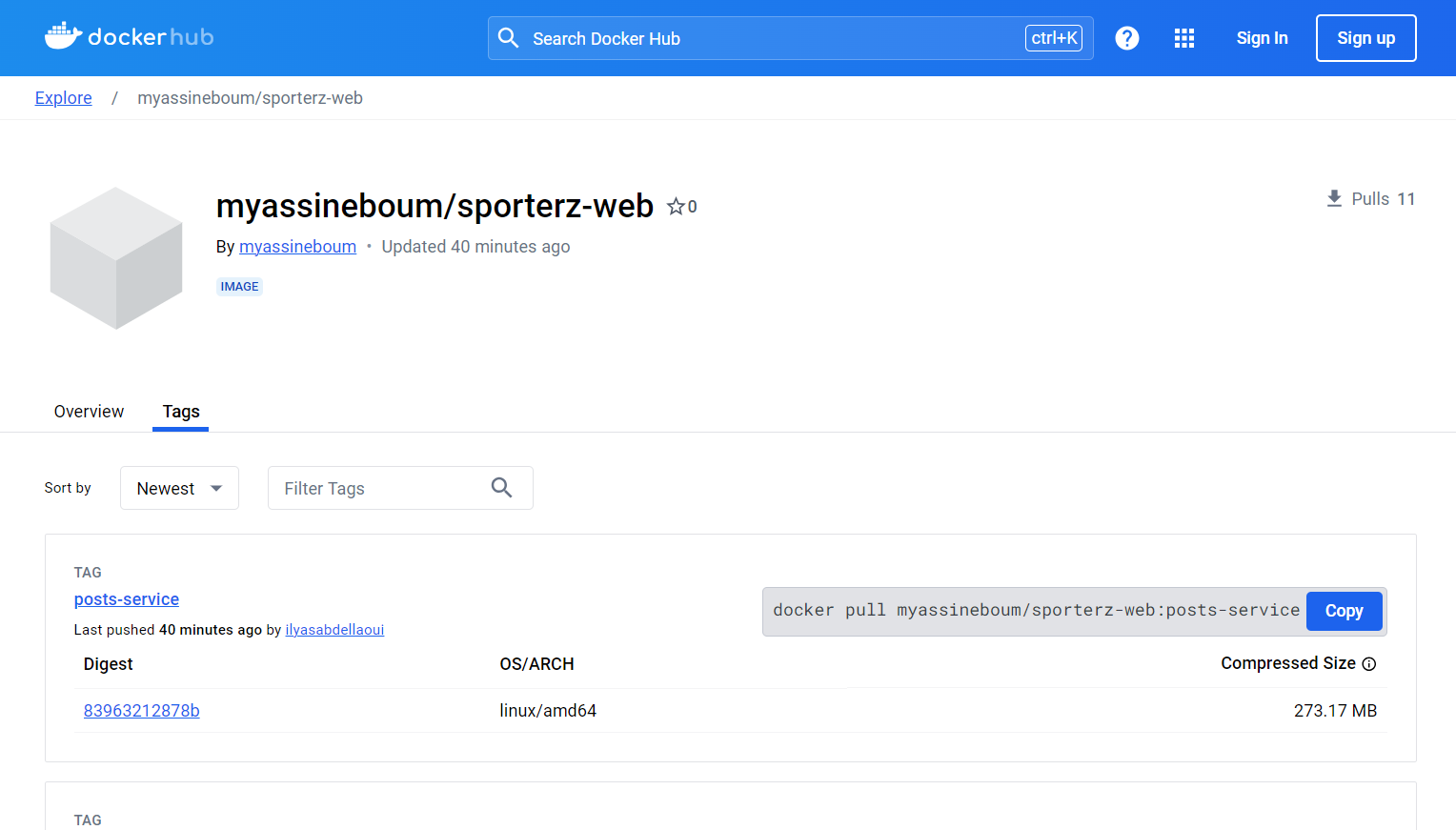Open the posts-service tag link
Viewport: 1456px width, 830px height.
click(x=127, y=599)
